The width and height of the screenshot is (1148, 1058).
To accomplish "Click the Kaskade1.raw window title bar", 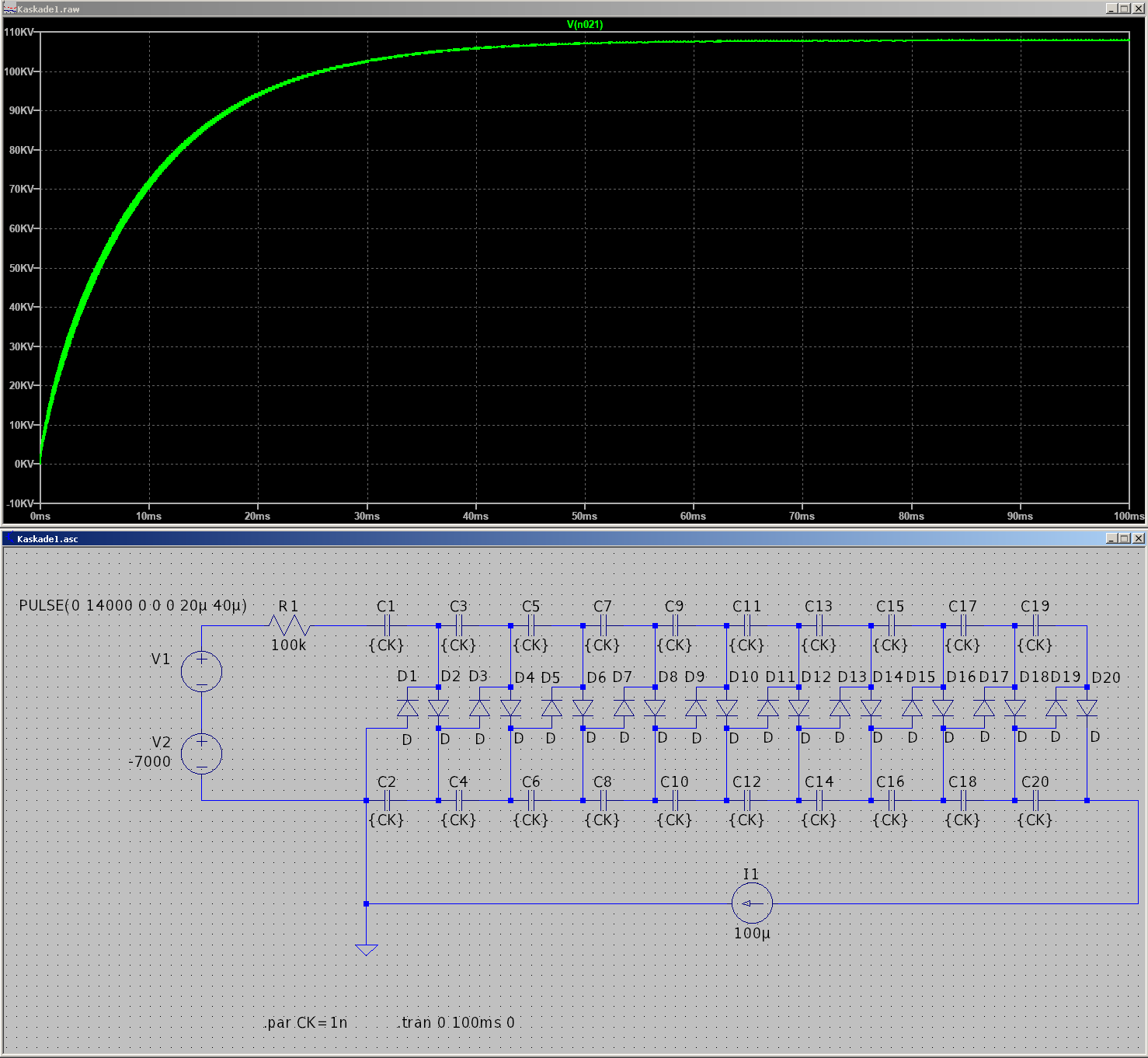I will click(x=574, y=9).
